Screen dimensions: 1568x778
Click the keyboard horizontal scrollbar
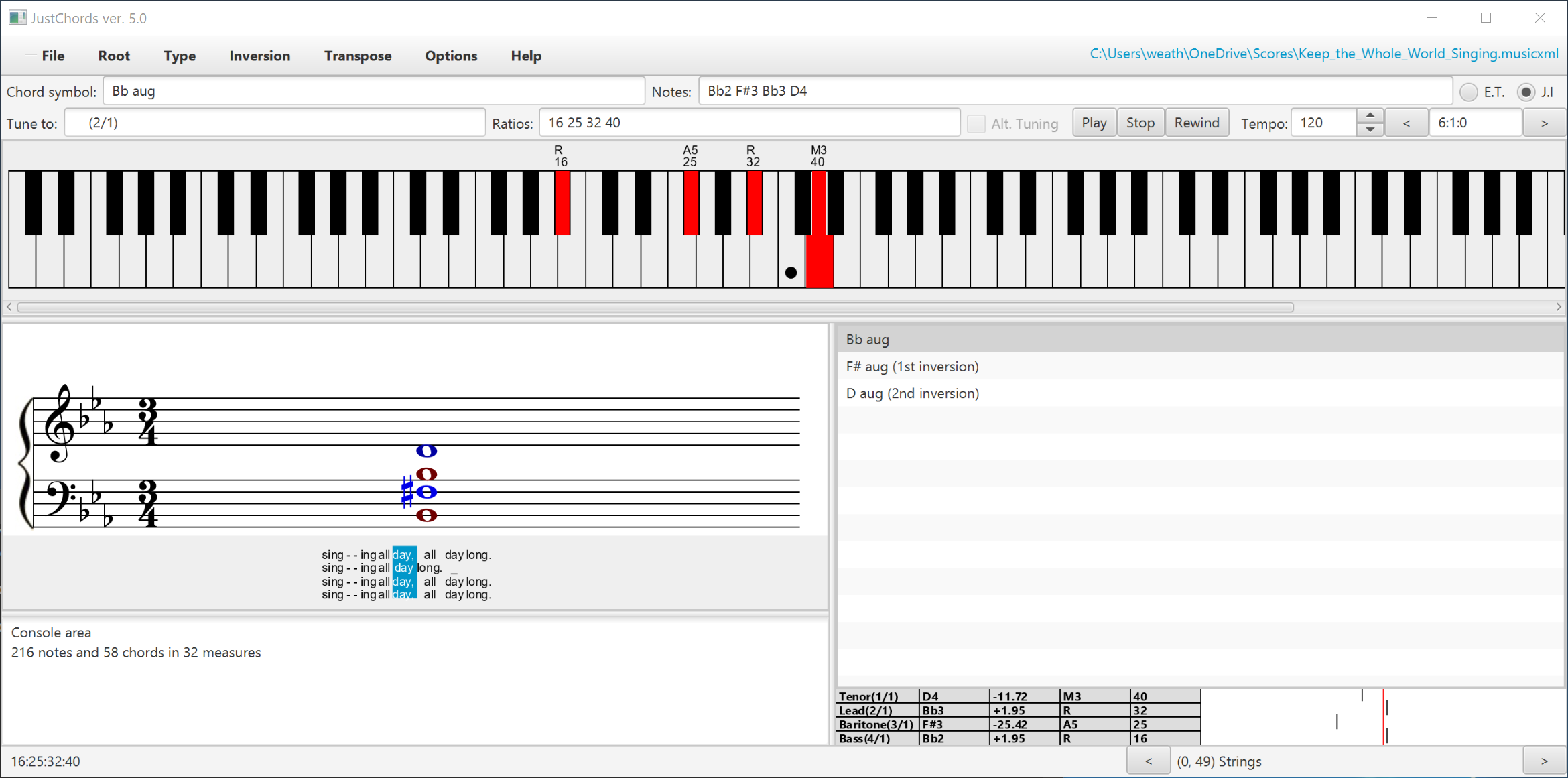point(655,307)
